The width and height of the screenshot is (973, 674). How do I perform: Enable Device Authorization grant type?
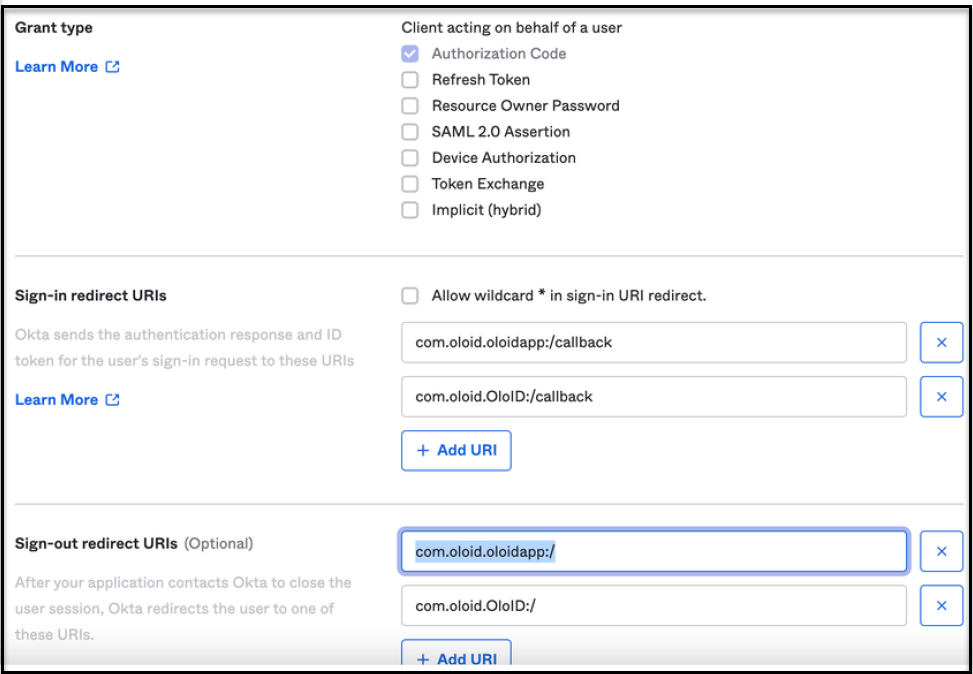410,158
